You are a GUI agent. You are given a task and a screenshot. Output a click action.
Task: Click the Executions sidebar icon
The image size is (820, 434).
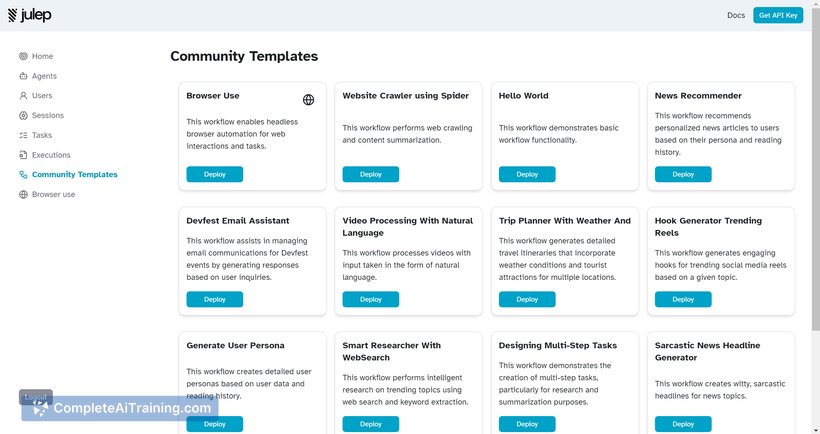coord(23,155)
